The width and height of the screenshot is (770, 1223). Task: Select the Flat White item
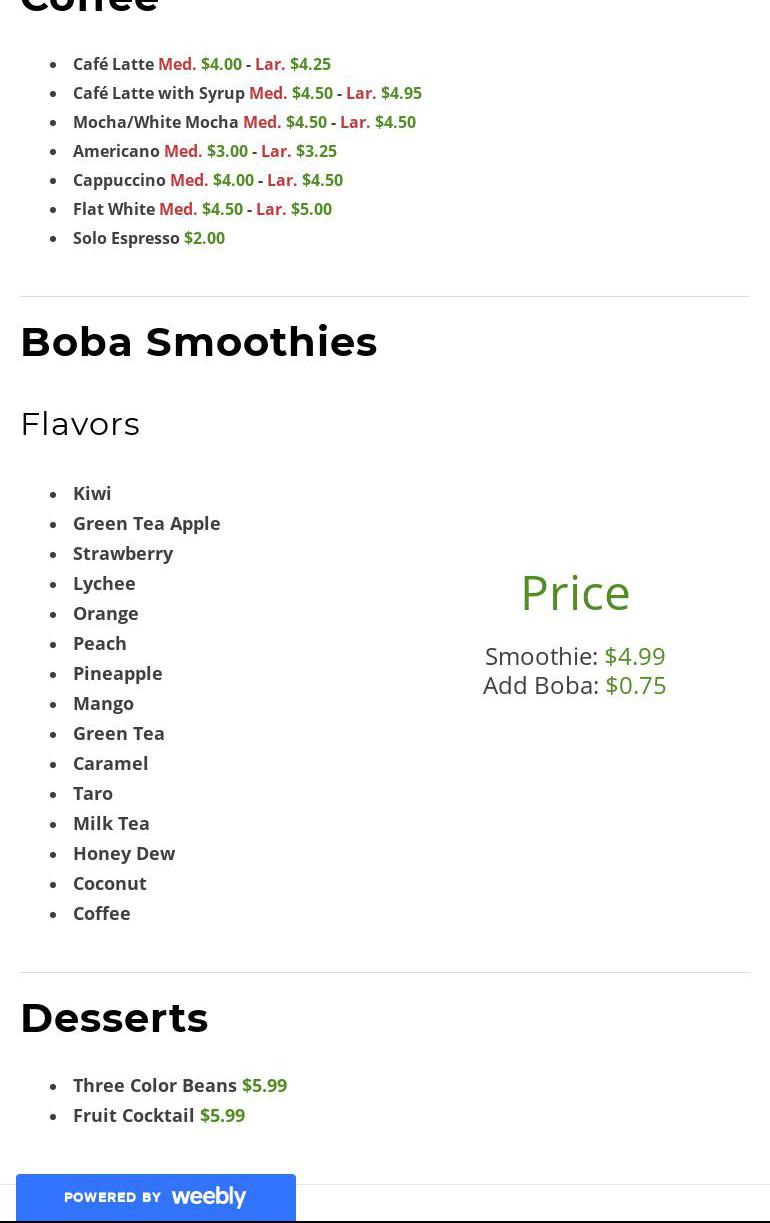click(x=114, y=209)
